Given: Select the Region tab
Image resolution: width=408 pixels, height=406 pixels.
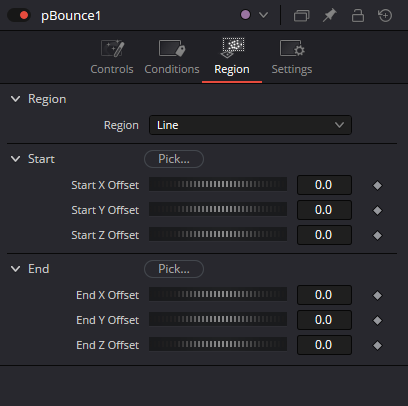Looking at the screenshot, I should [232, 57].
